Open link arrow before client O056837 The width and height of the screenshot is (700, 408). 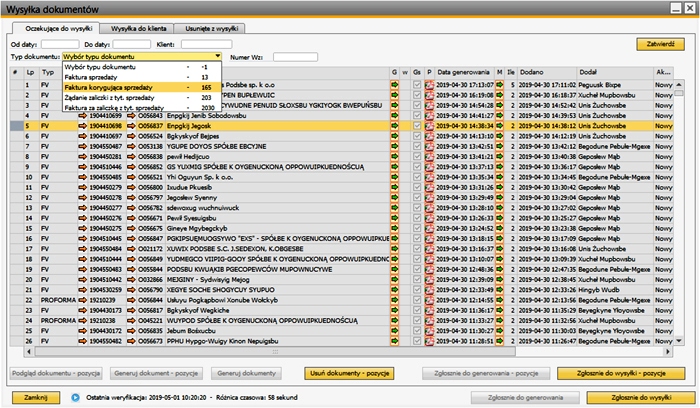pos(131,126)
